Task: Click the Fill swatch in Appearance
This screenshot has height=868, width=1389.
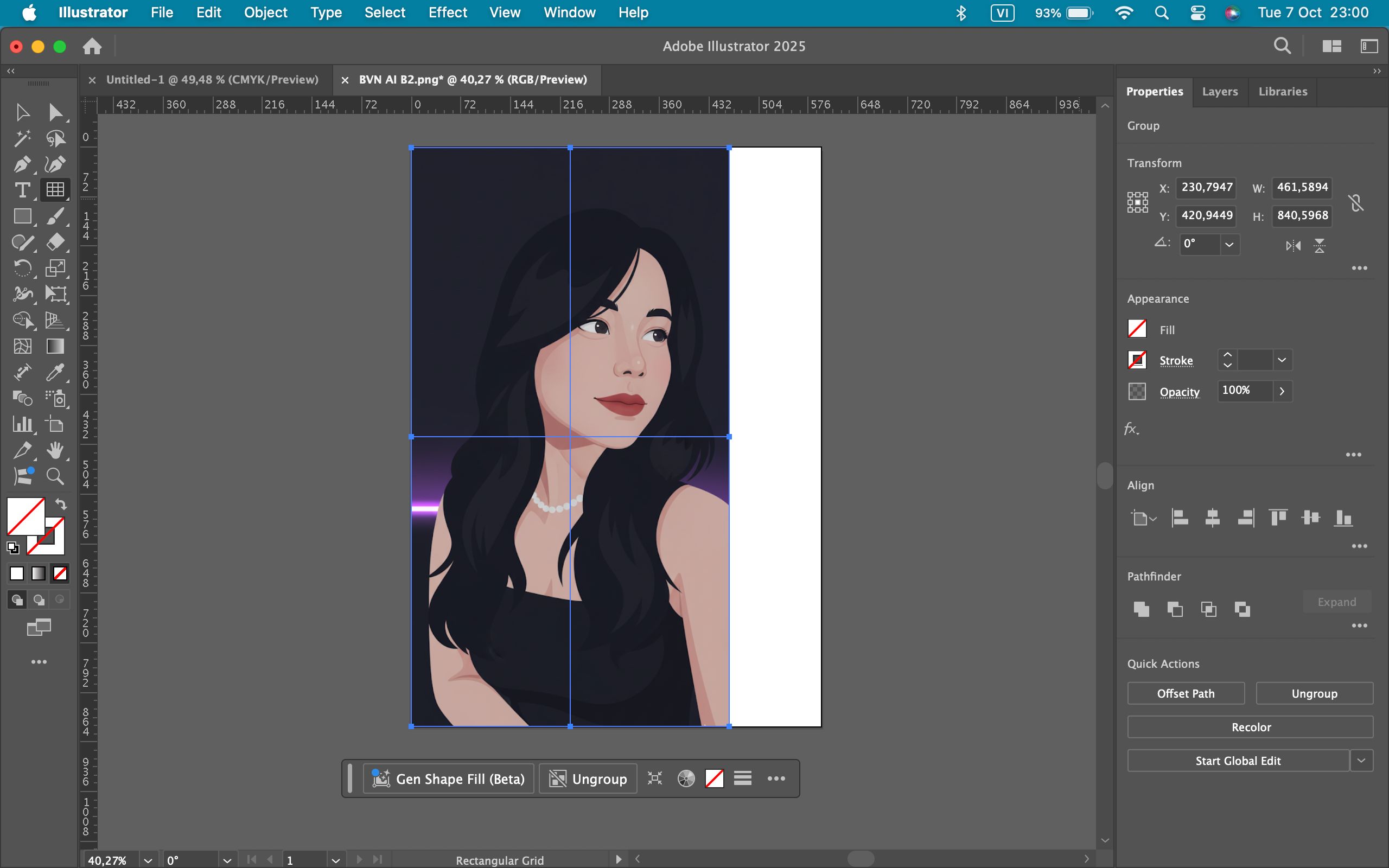Action: 1137,329
